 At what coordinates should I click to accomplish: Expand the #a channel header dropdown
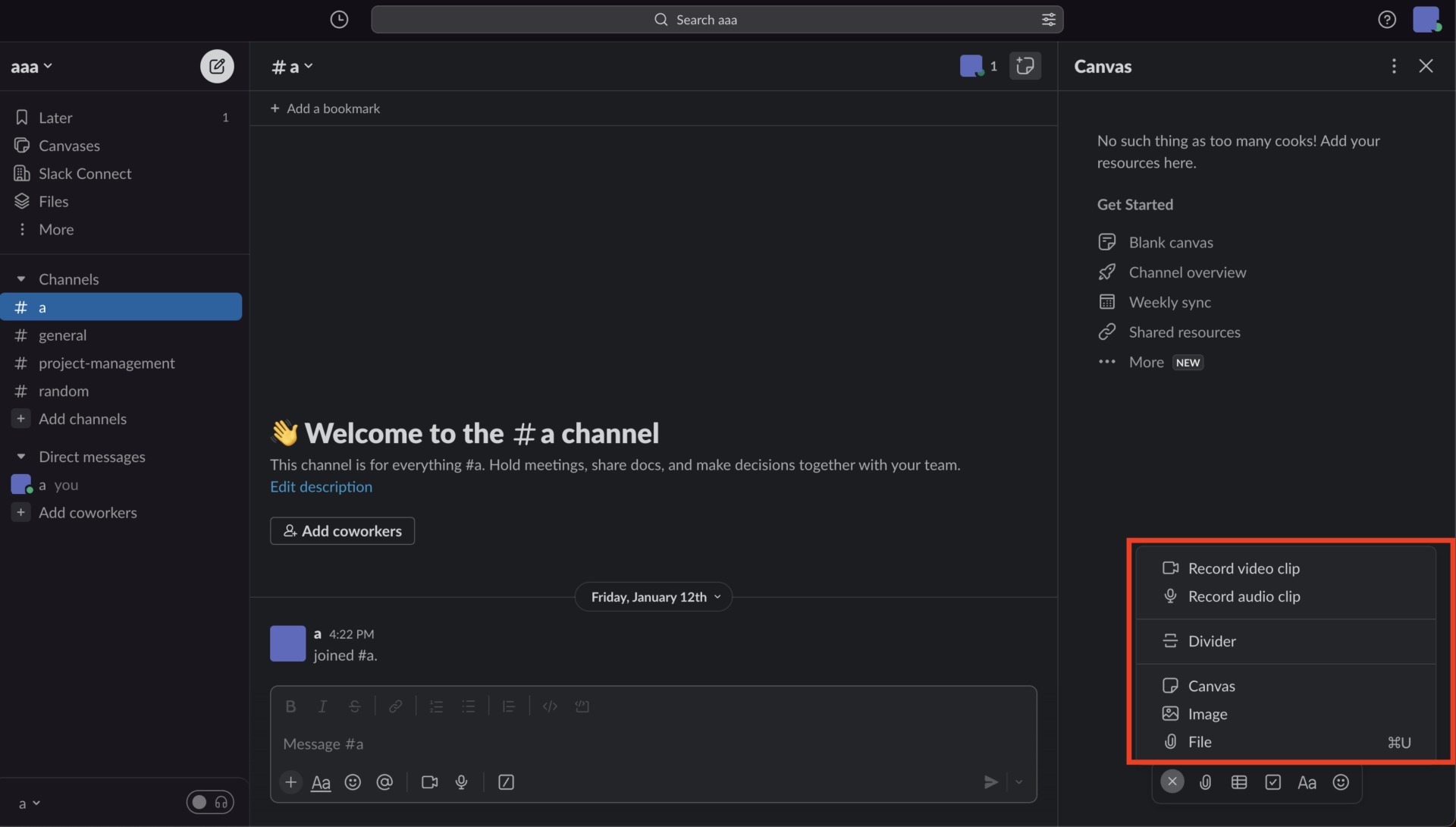coord(291,66)
